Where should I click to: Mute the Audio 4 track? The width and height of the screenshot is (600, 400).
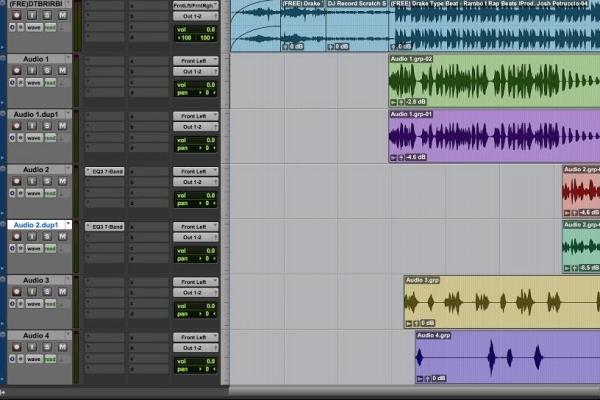click(62, 347)
